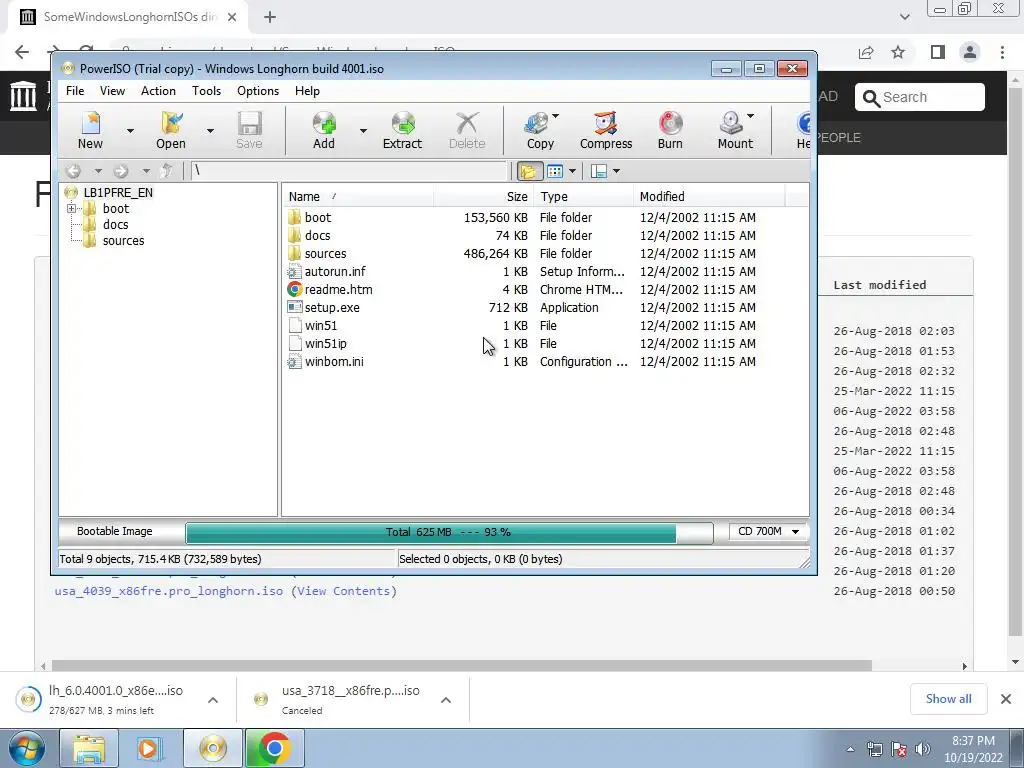The height and width of the screenshot is (768, 1024).
Task: Click the Up one level icon
Action: pyautogui.click(x=167, y=171)
